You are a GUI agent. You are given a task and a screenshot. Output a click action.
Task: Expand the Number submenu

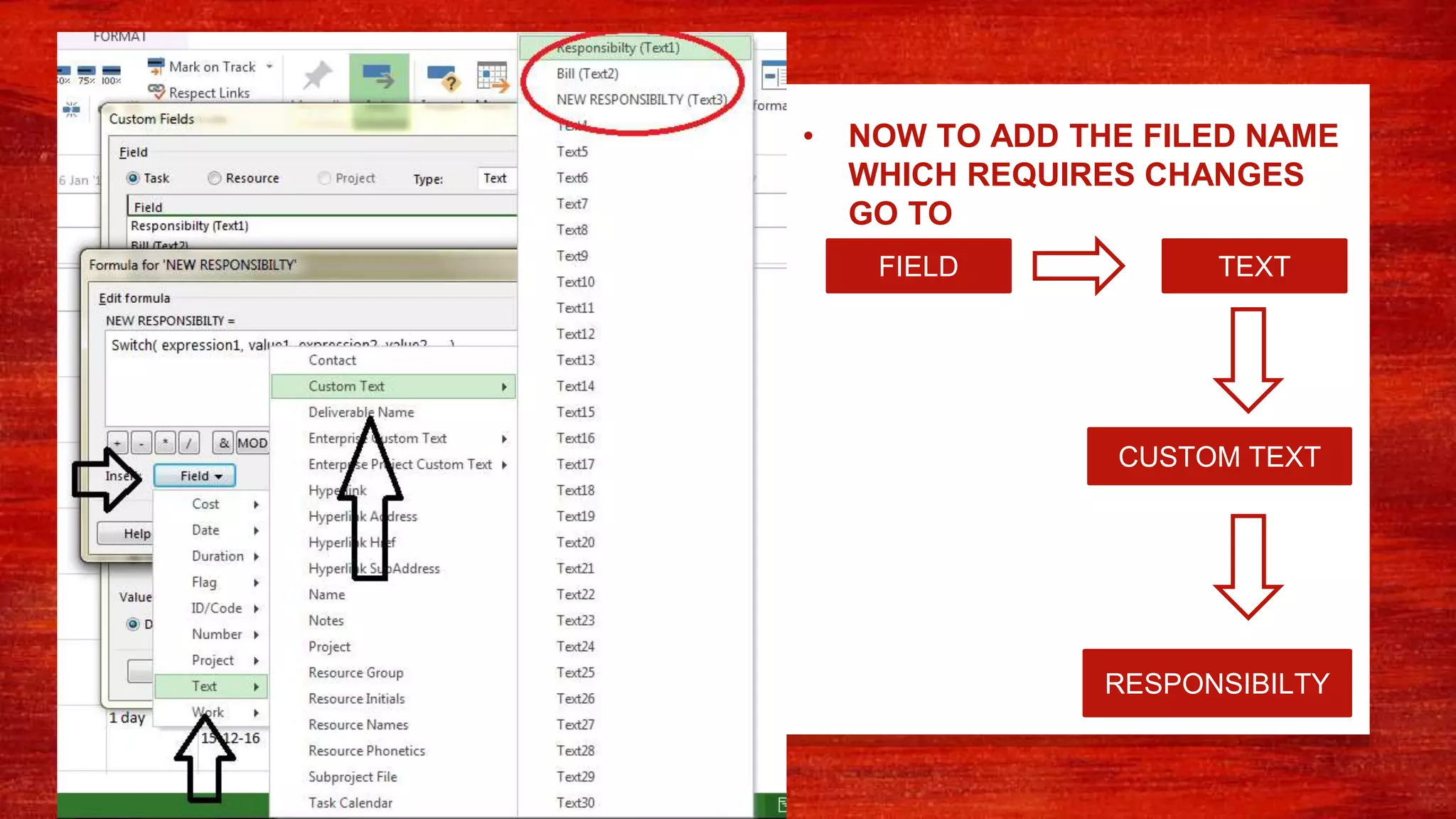[211, 634]
